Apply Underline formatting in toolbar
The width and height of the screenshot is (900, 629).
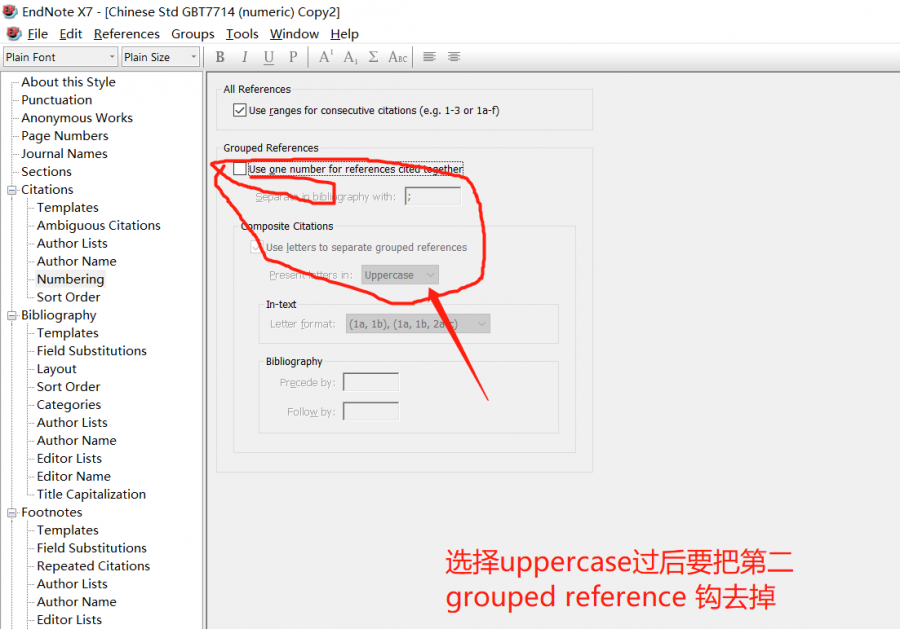[269, 57]
